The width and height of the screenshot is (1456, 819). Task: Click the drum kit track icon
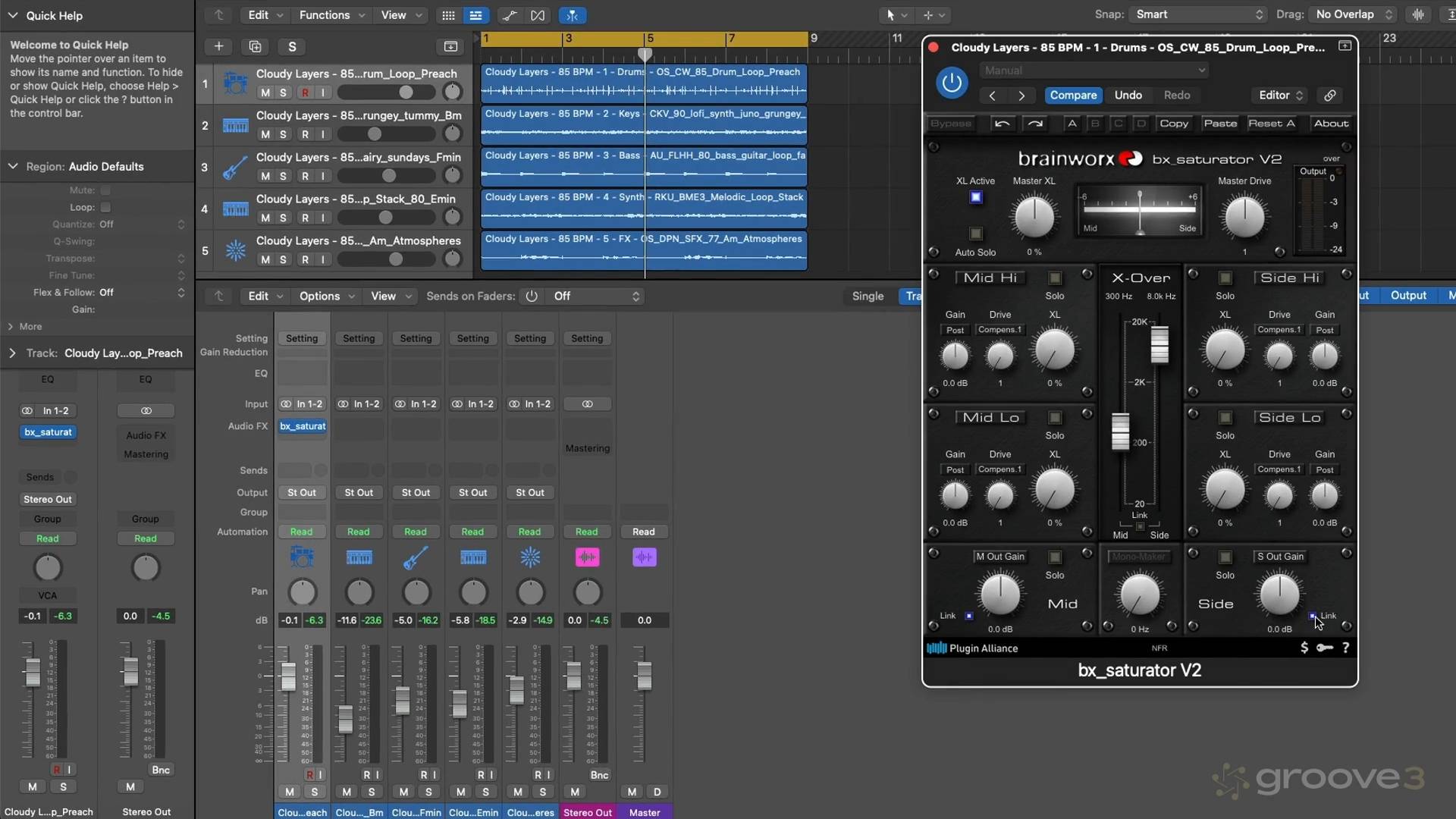[235, 83]
